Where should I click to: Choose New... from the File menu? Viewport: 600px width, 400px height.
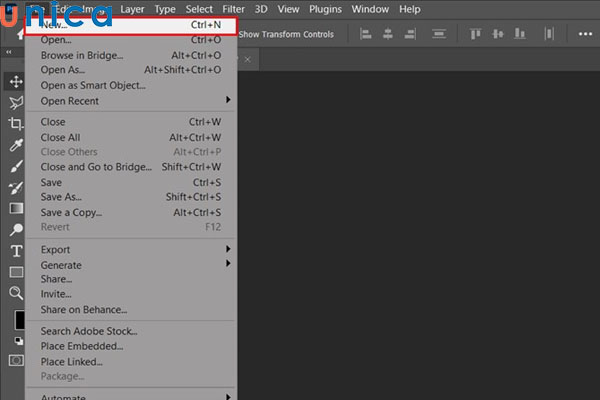pos(128,24)
